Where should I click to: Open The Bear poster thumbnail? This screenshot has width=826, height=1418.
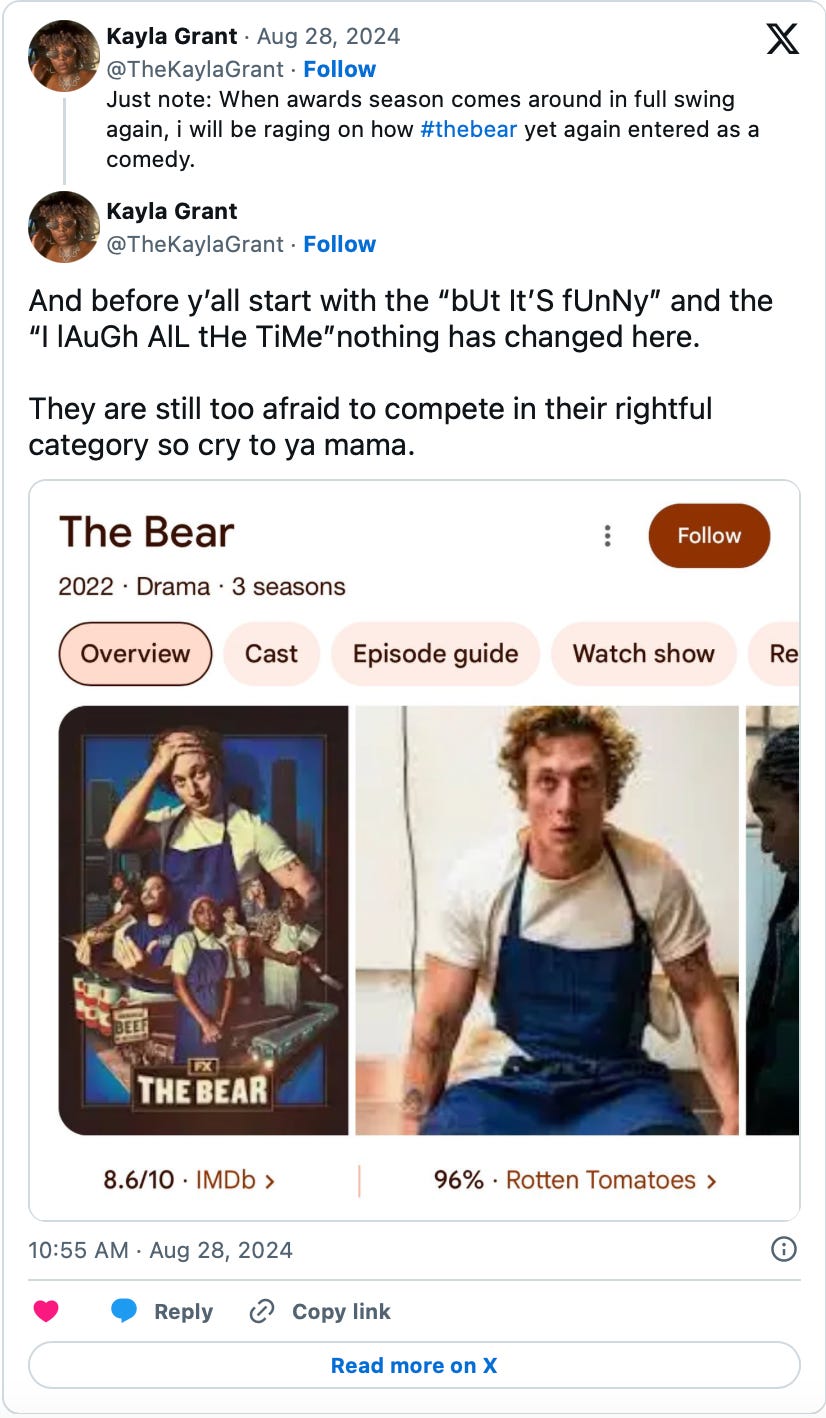[203, 920]
